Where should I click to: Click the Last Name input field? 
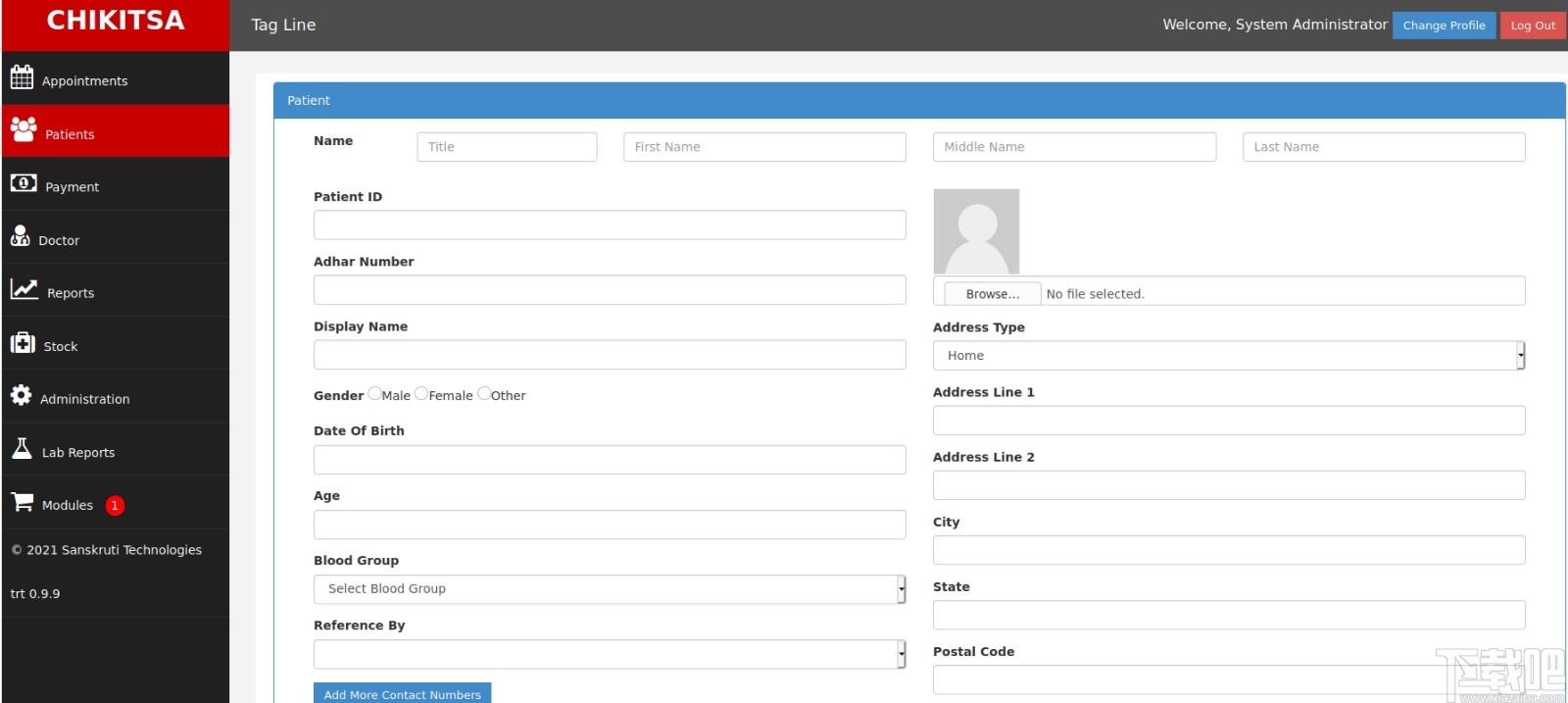point(1384,147)
